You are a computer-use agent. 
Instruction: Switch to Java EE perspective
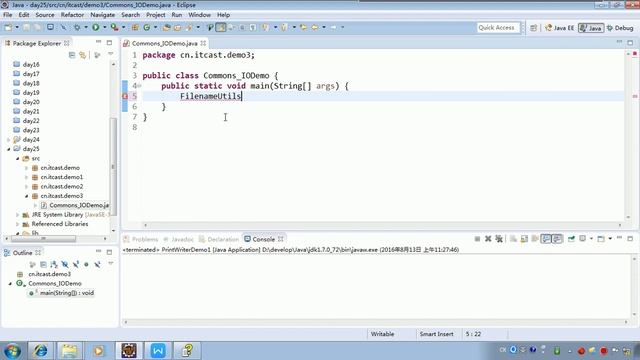point(560,28)
